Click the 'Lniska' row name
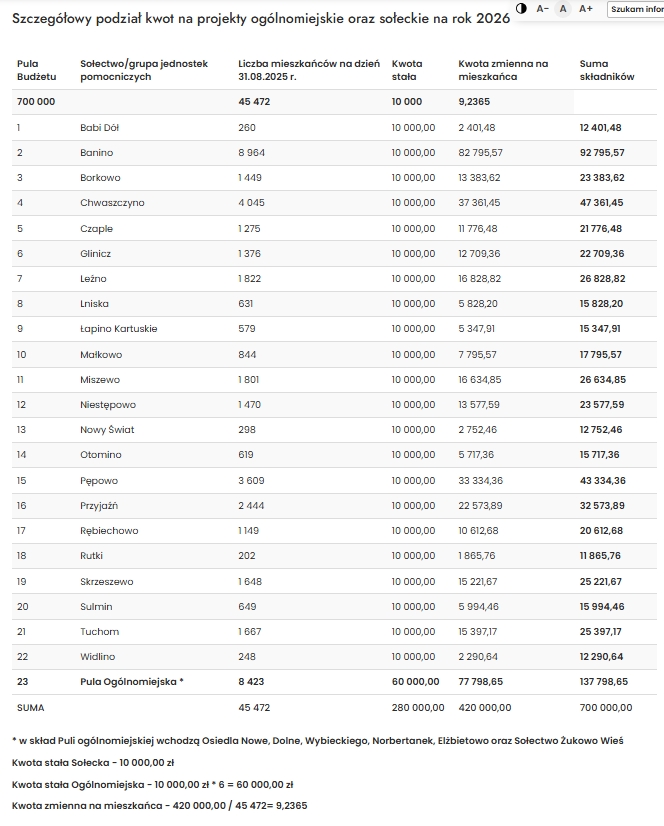Screen dimensions: 664x826 tap(94, 303)
